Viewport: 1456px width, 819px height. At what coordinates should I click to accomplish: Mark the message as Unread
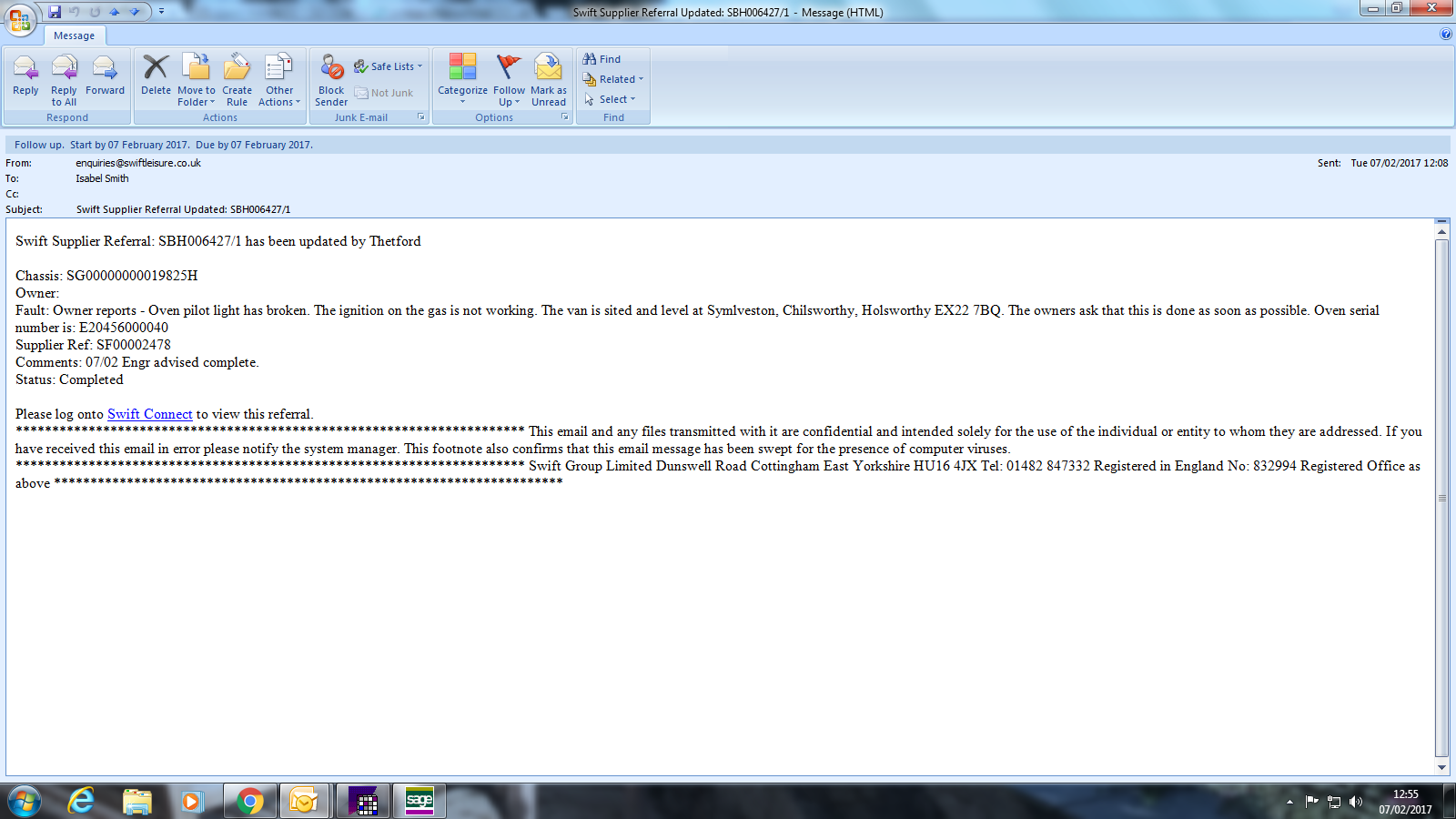click(x=549, y=80)
